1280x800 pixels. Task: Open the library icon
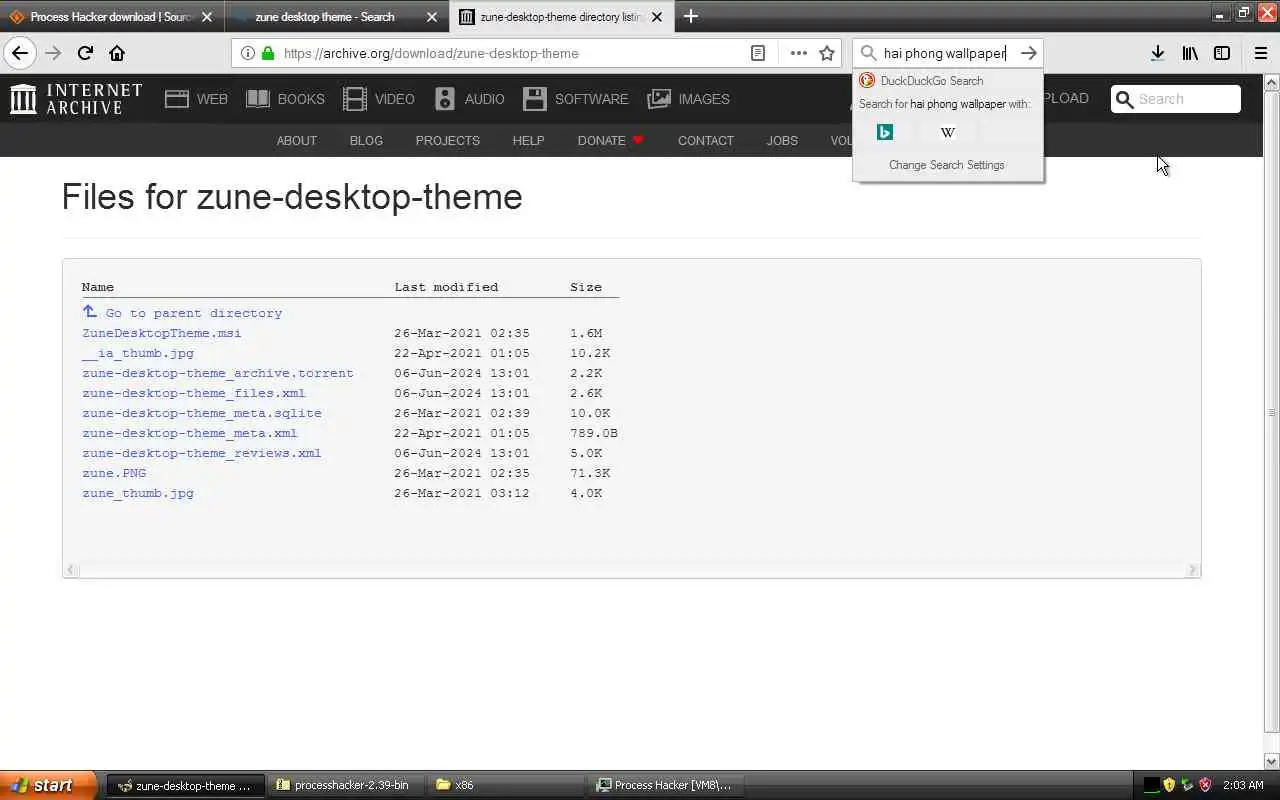tap(1190, 53)
